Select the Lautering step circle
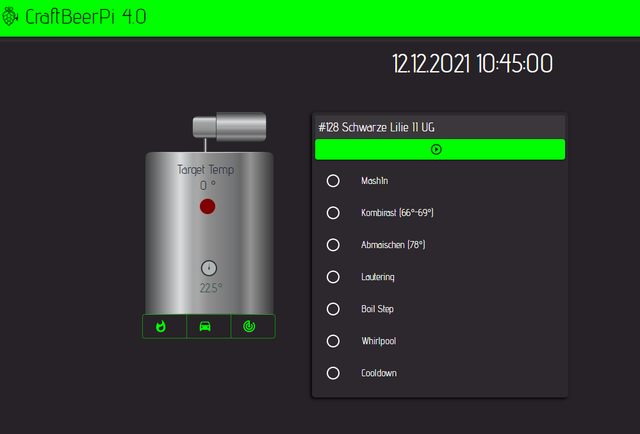This screenshot has height=434, width=640. tap(333, 277)
